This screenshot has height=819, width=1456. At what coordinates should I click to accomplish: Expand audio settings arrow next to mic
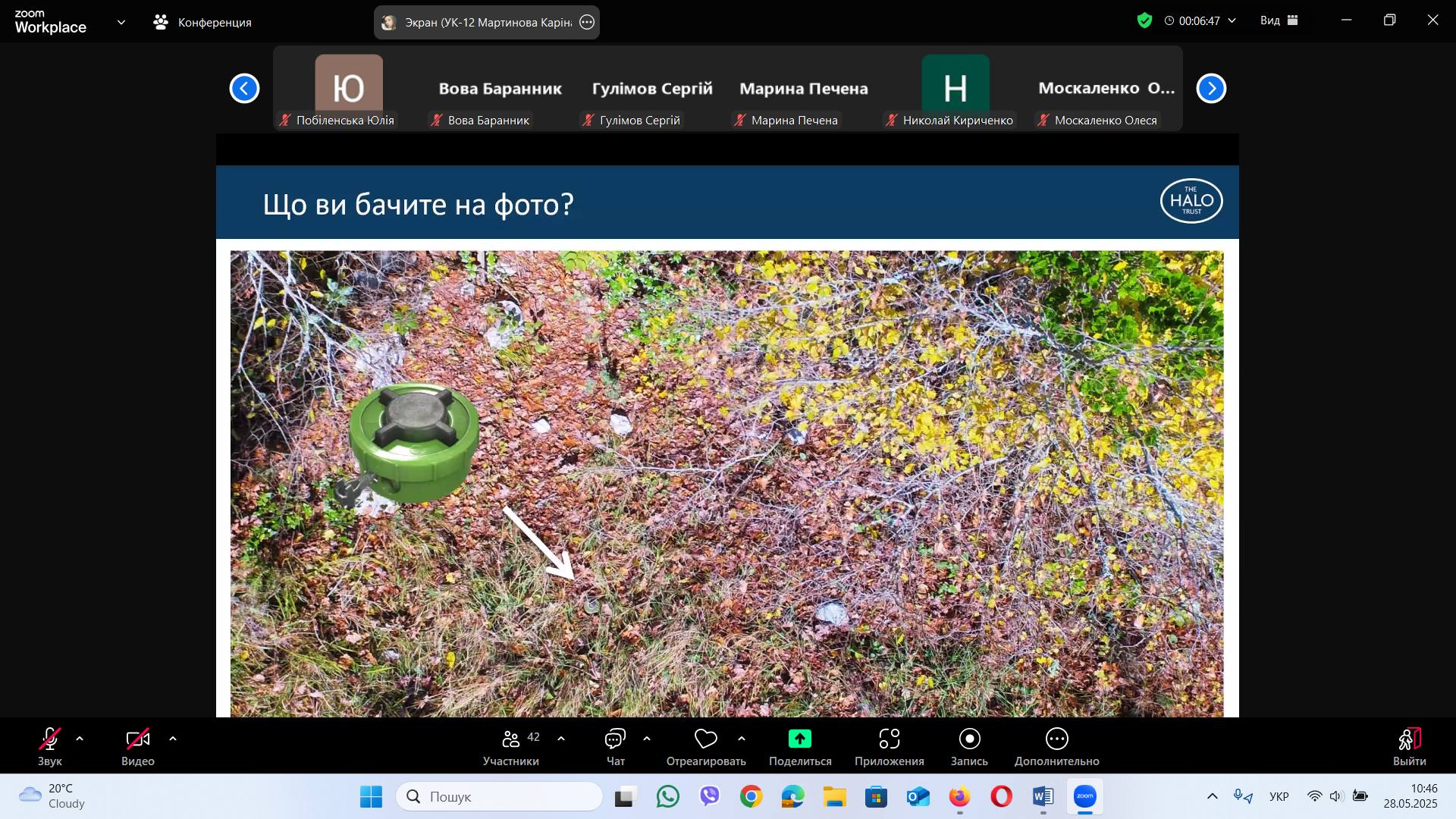pos(80,739)
